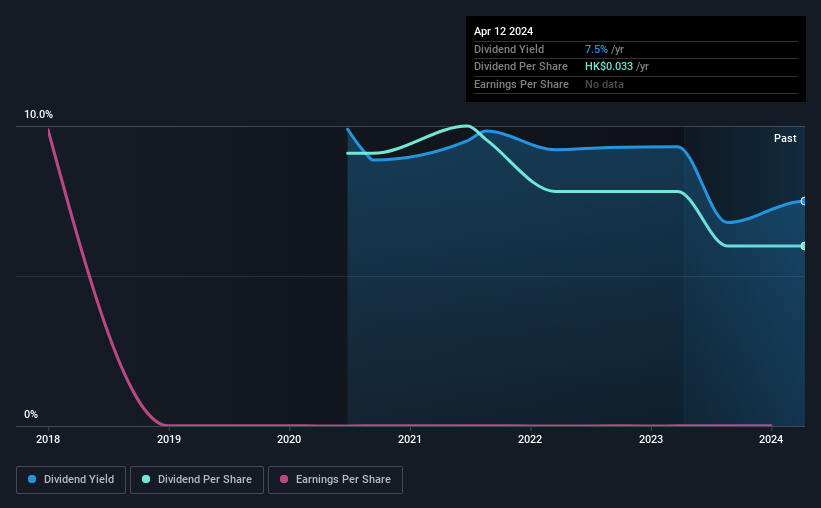The image size is (821, 508).
Task: Click the pink Earnings Per Share legend dot
Action: [x=284, y=479]
